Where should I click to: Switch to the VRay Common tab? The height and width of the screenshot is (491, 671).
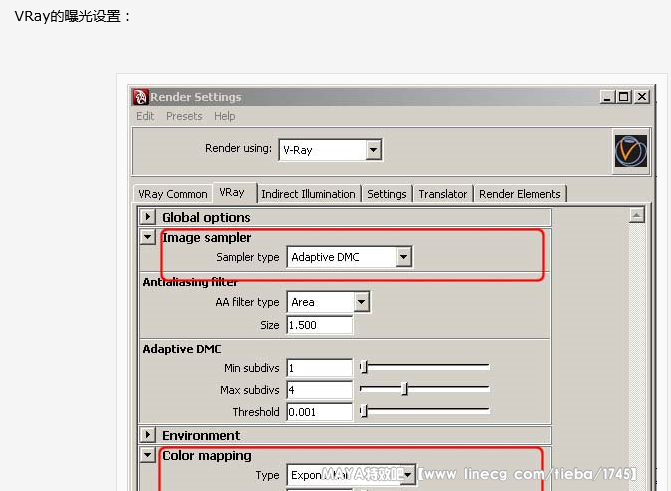pyautogui.click(x=172, y=194)
